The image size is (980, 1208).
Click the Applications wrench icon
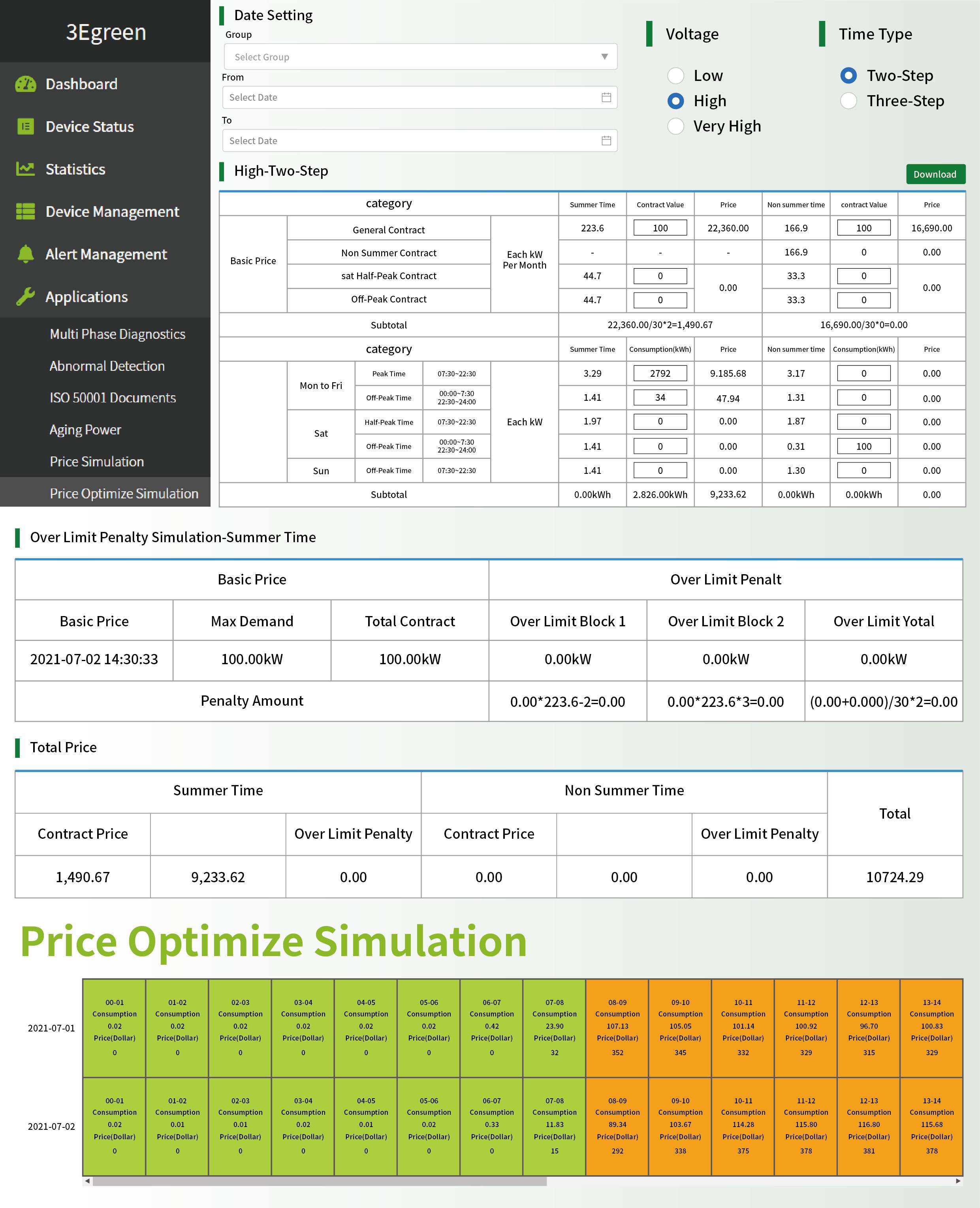pyautogui.click(x=25, y=296)
